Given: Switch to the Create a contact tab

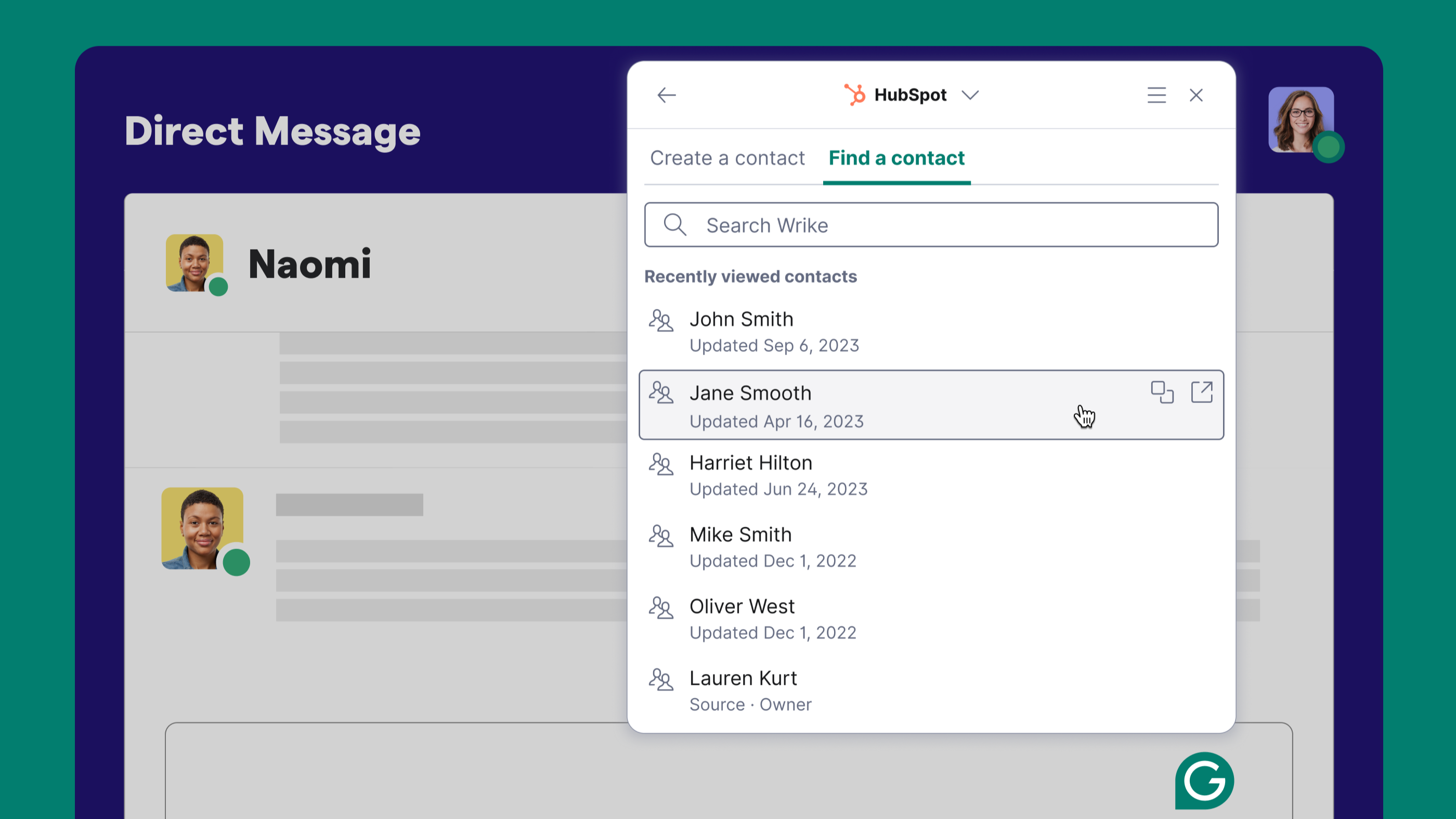Looking at the screenshot, I should coord(727,158).
